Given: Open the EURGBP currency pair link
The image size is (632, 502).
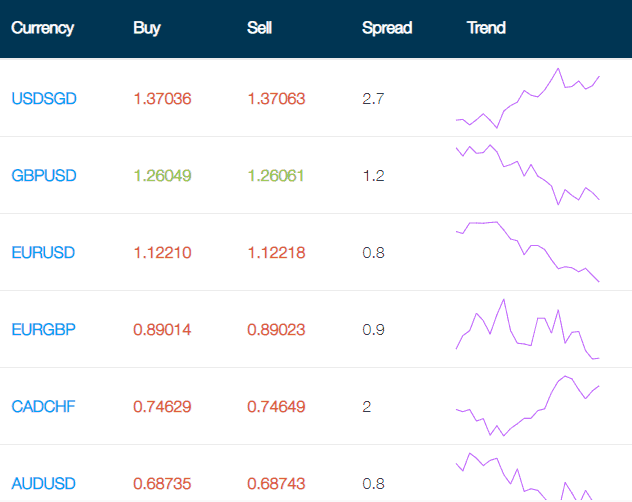Looking at the screenshot, I should [44, 330].
